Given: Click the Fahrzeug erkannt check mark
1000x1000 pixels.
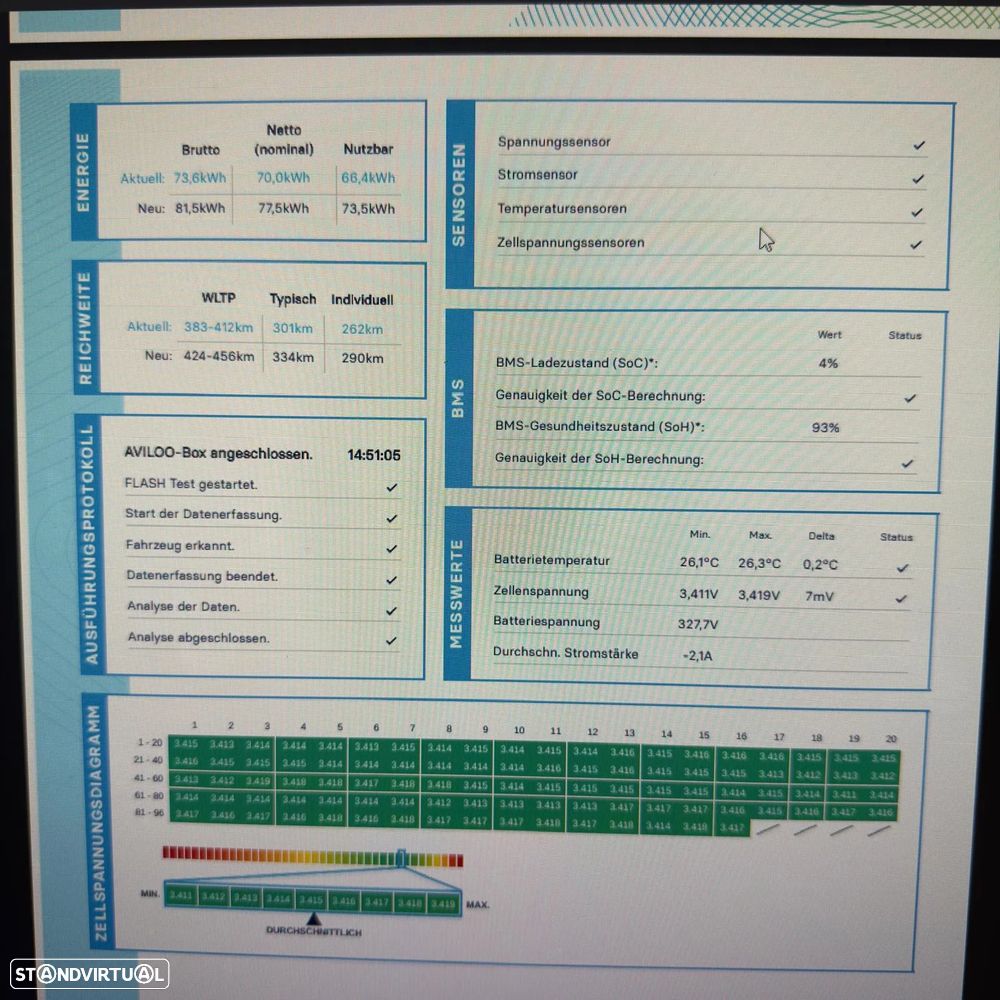Looking at the screenshot, I should pos(392,548).
